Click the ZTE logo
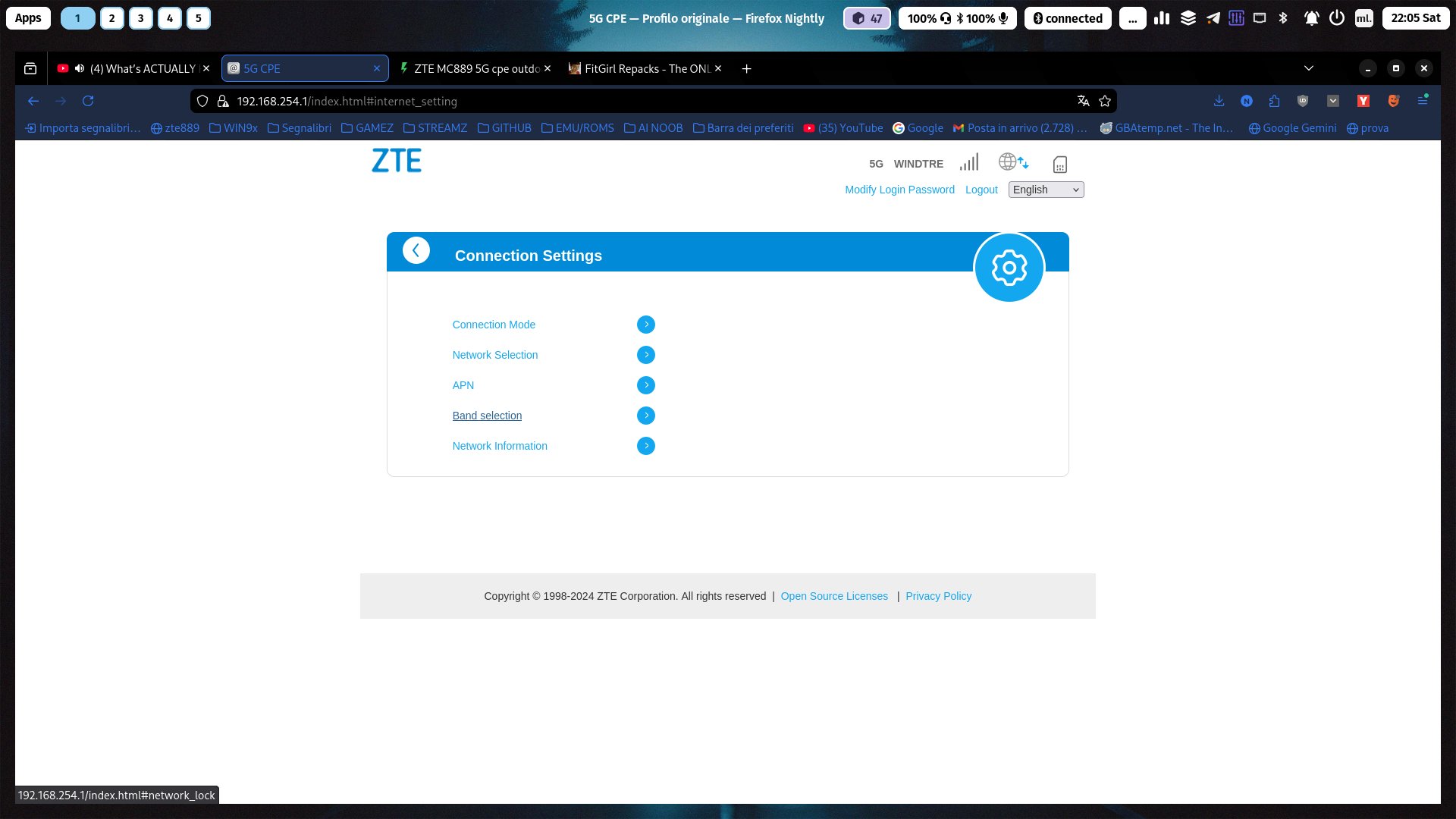This screenshot has height=819, width=1456. (x=396, y=161)
